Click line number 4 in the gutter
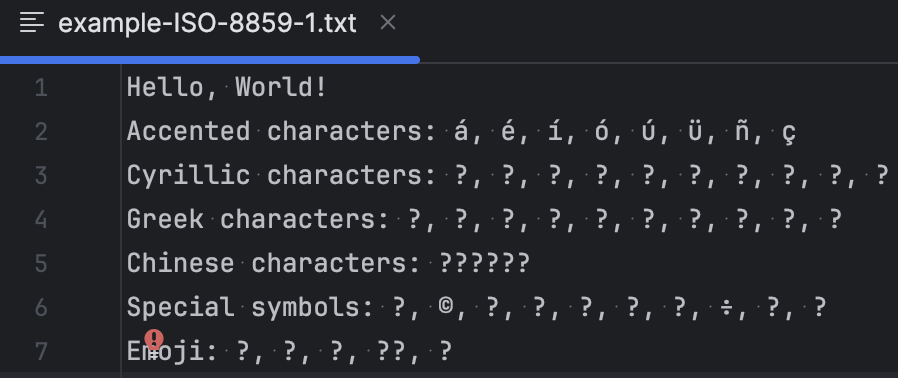898x378 pixels. [41, 219]
